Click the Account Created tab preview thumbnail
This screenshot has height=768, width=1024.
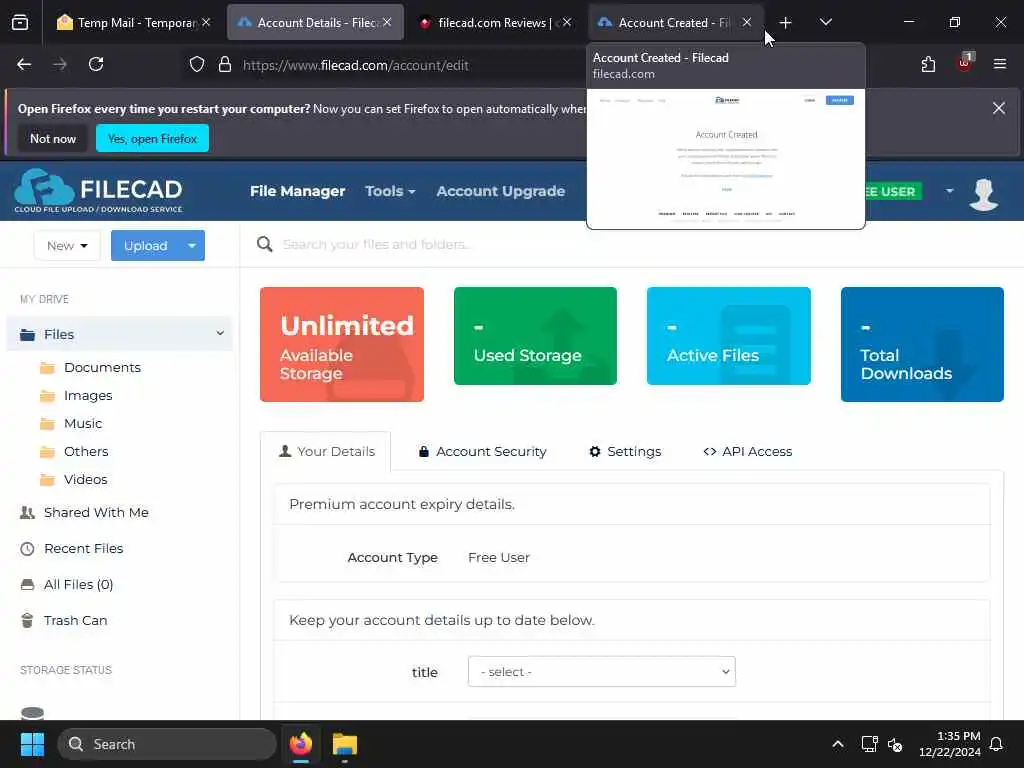[x=726, y=158]
